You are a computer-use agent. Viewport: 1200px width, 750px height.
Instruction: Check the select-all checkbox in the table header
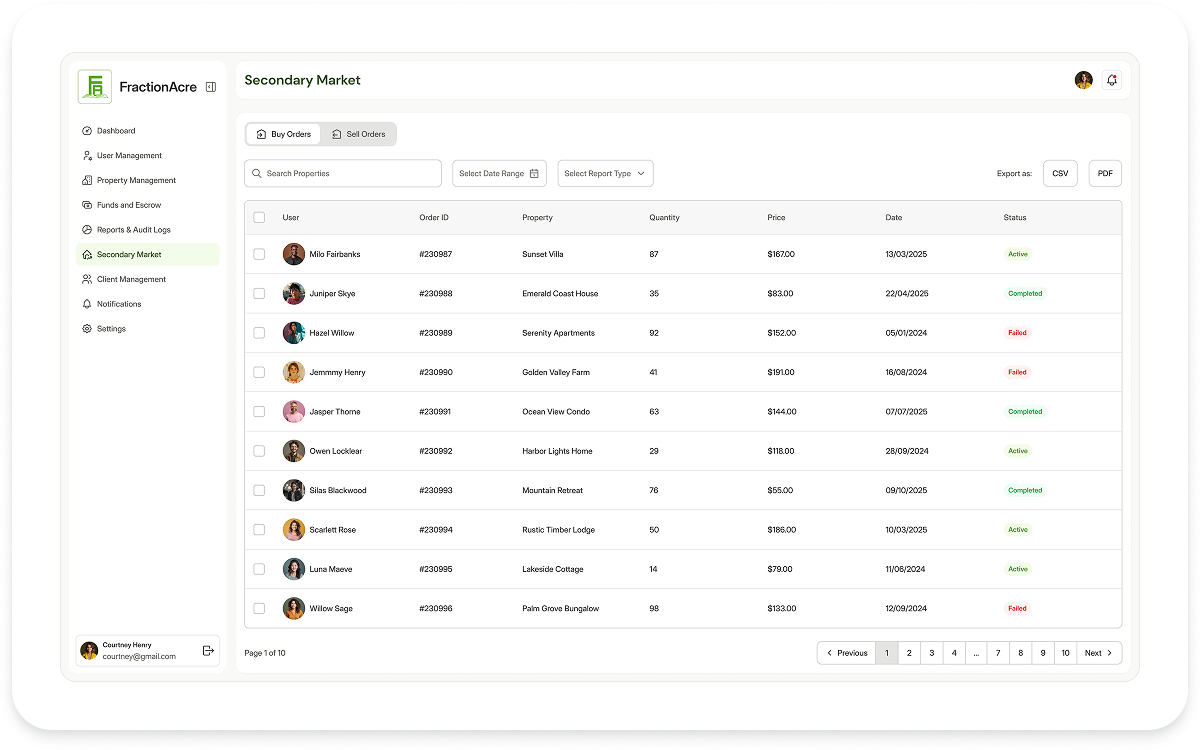(259, 217)
